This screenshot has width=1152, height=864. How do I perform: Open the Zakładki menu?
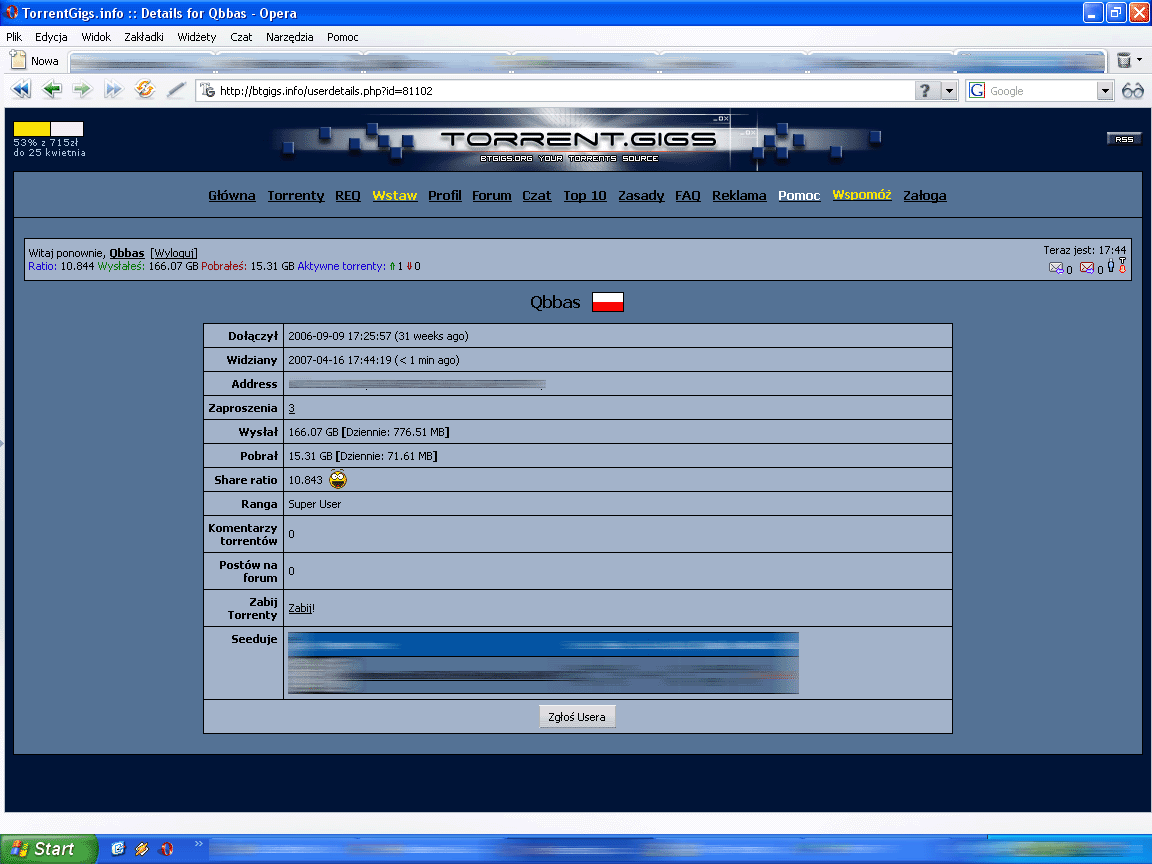[144, 37]
